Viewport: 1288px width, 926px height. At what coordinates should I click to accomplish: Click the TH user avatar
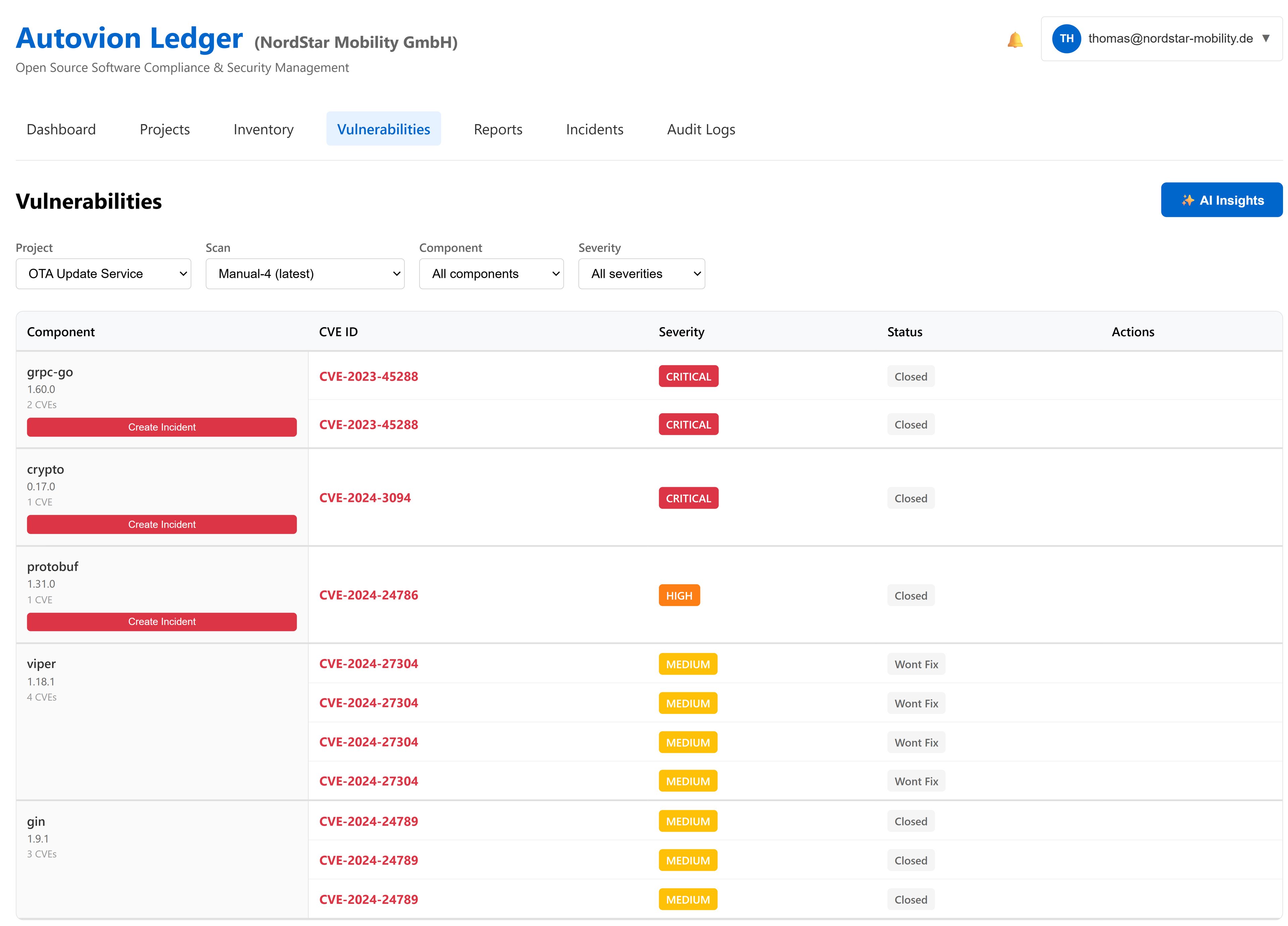click(x=1067, y=39)
